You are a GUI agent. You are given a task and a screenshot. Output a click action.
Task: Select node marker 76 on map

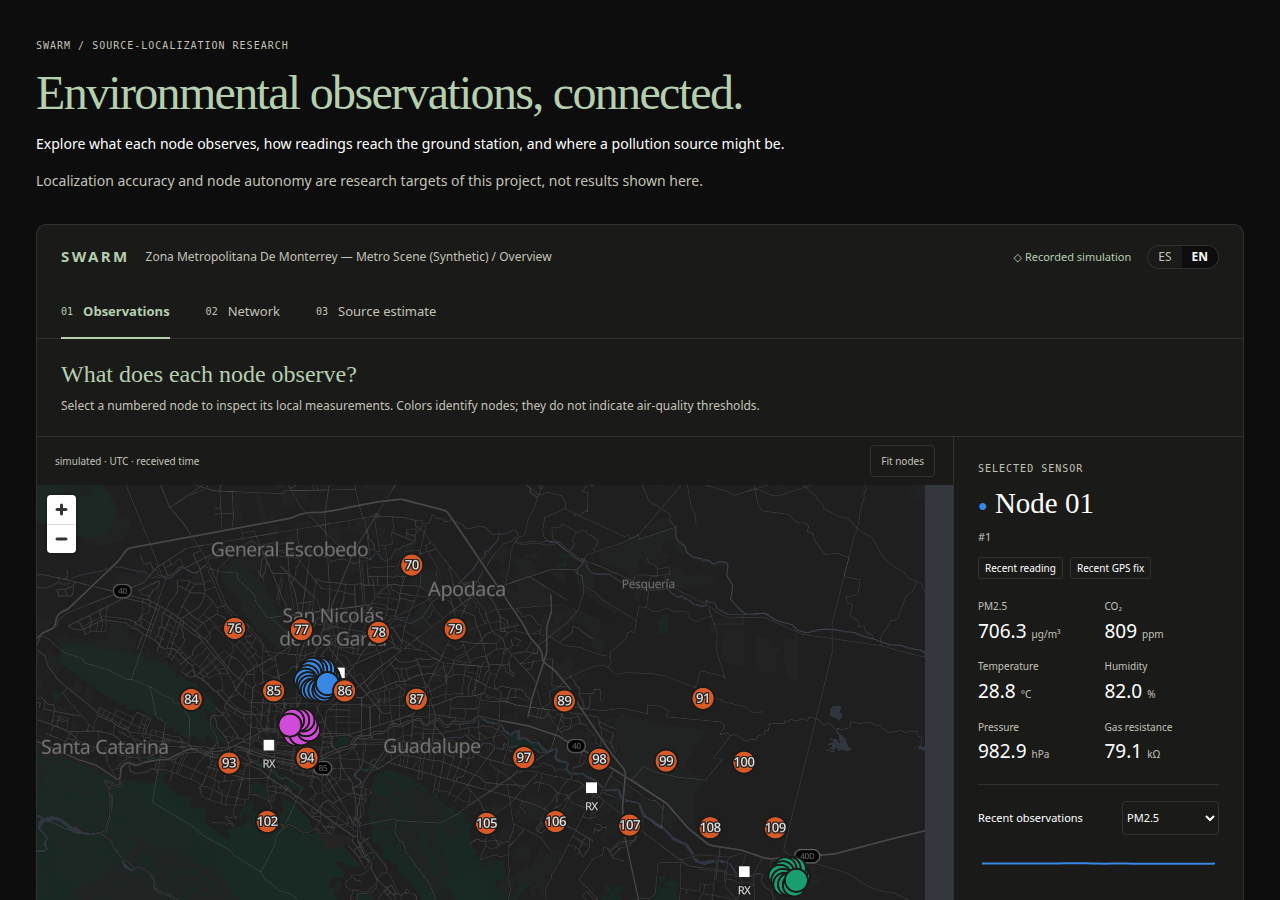[x=235, y=629]
